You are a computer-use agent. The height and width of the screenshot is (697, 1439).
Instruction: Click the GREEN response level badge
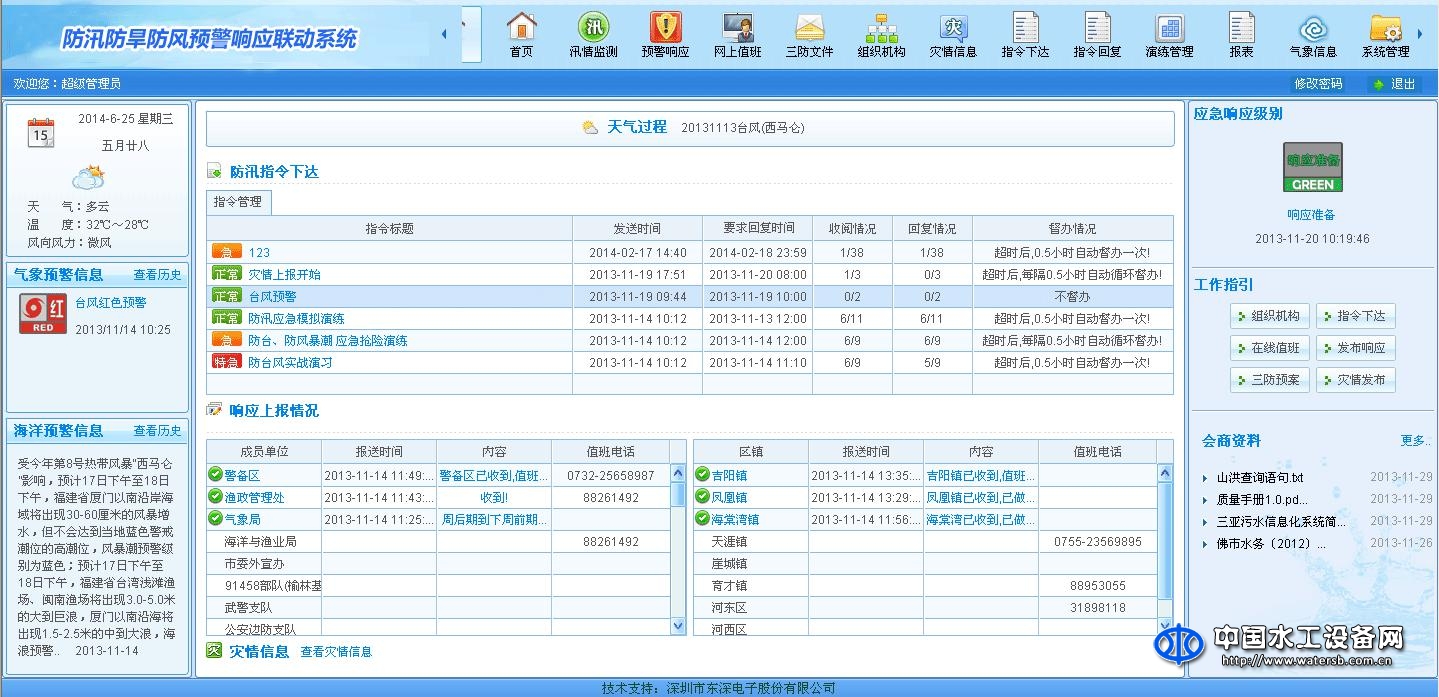pyautogui.click(x=1312, y=168)
